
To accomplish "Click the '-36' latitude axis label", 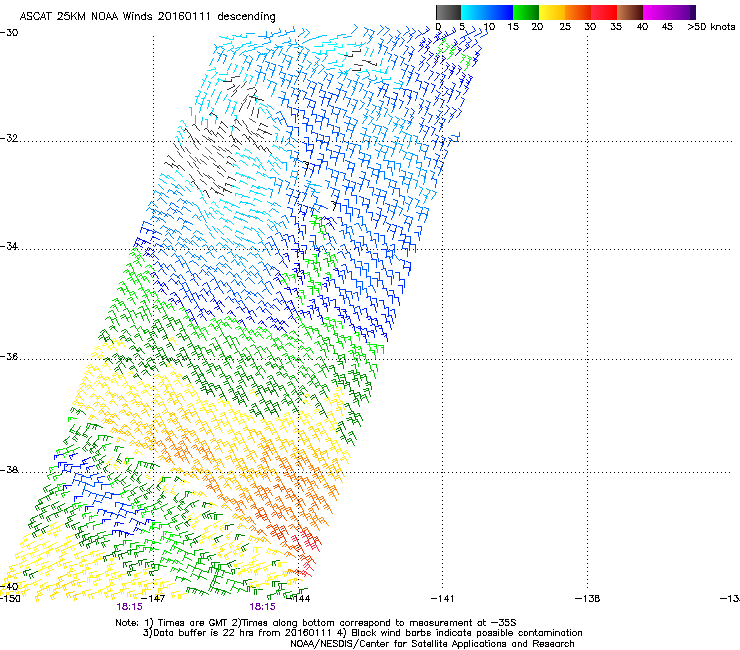I will 9,356.
